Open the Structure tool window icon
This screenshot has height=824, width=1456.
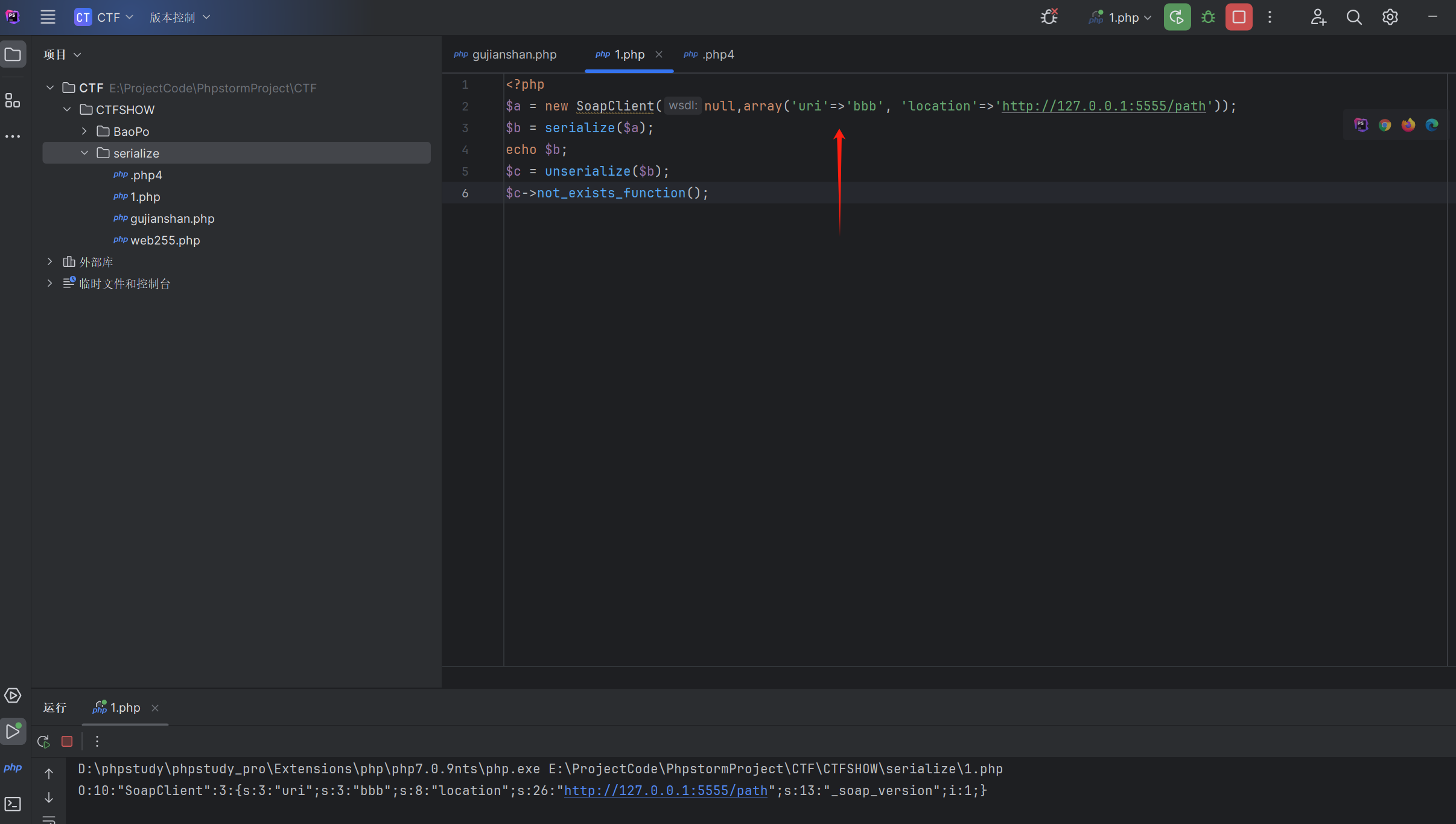(13, 100)
